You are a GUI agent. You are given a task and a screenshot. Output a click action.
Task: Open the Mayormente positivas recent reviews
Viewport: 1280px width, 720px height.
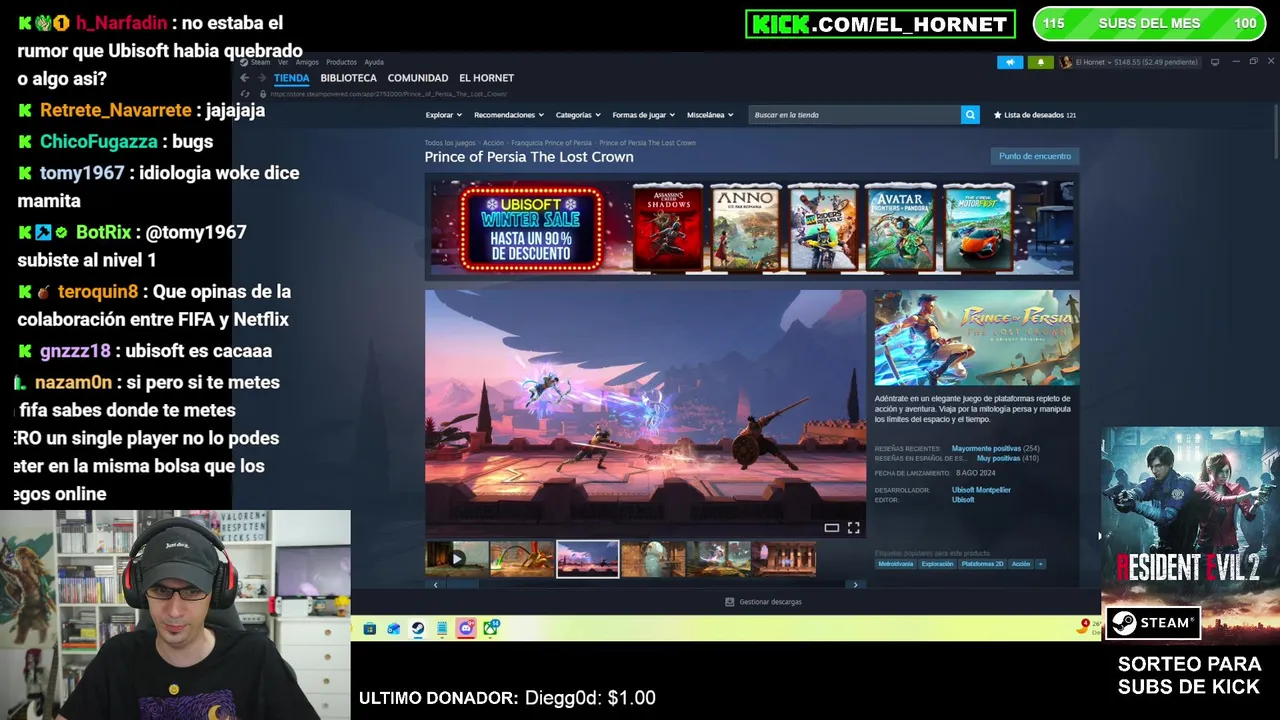point(986,449)
